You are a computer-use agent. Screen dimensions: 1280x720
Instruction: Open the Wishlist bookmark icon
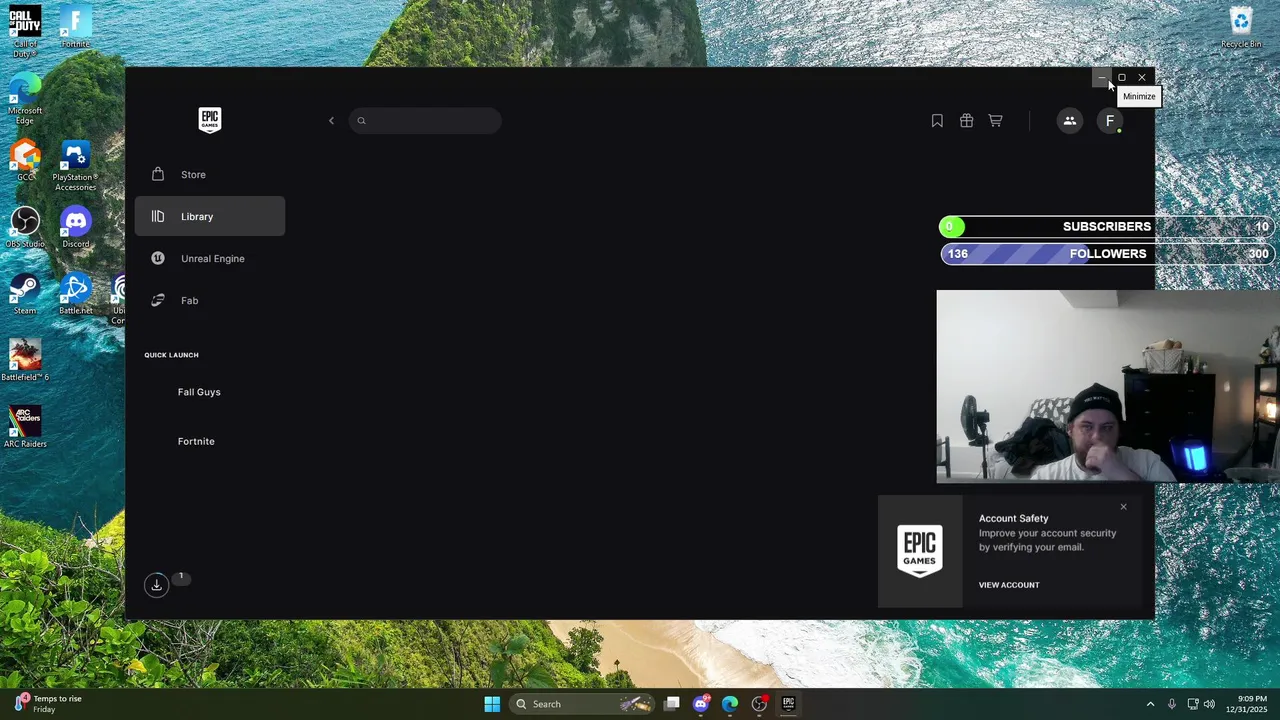(937, 121)
